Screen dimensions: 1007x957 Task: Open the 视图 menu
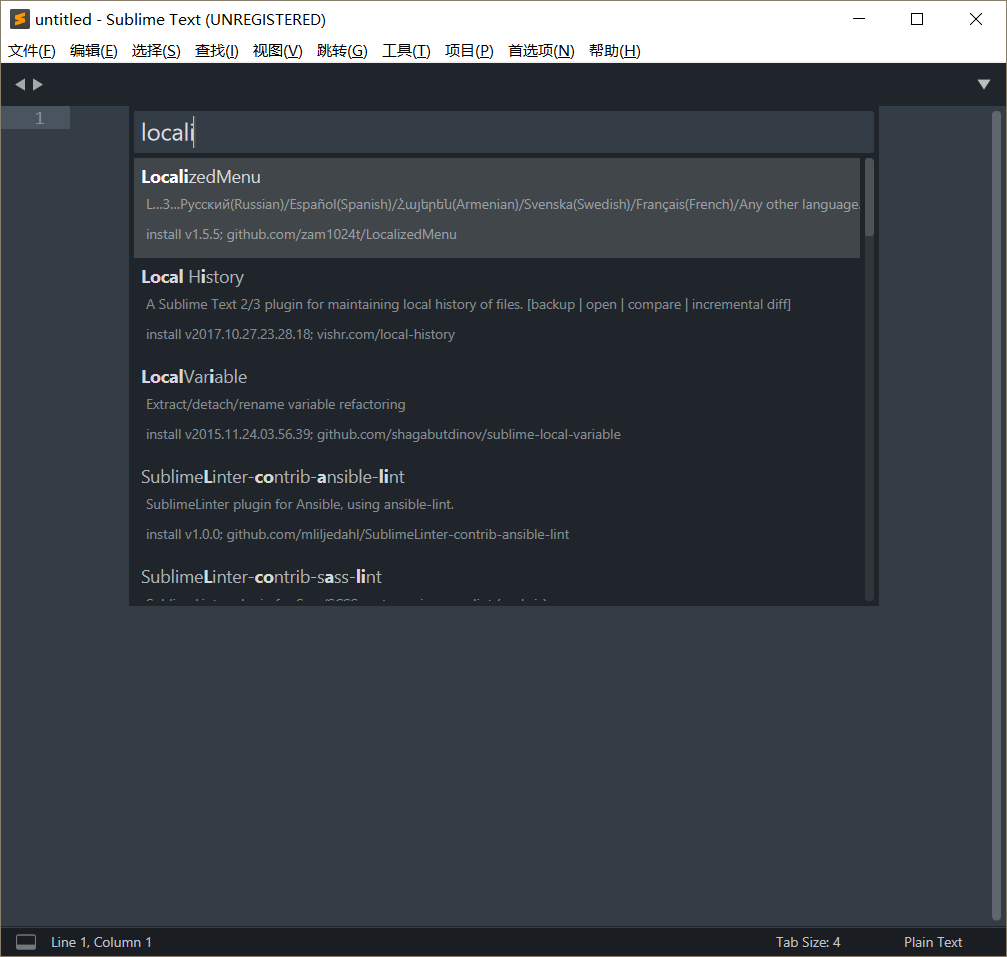[x=277, y=51]
